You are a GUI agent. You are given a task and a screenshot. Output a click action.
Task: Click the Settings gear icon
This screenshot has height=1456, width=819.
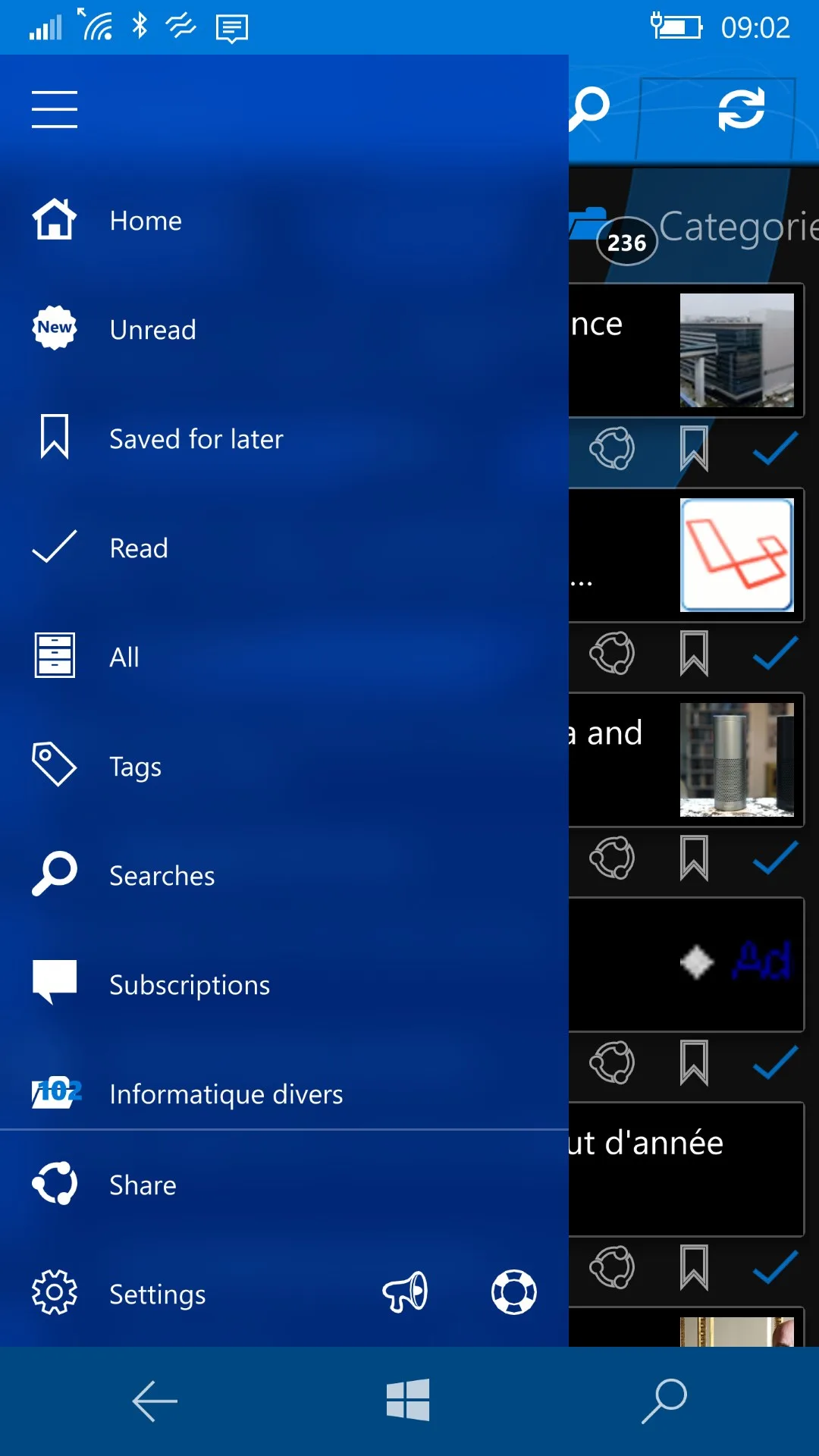coord(55,1292)
